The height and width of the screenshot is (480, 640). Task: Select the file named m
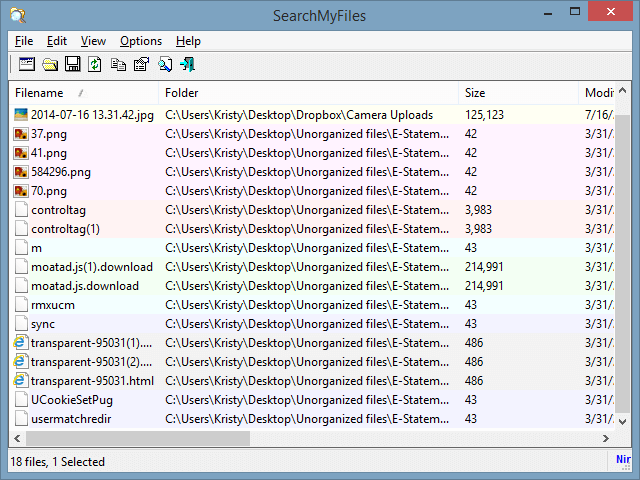[36, 248]
